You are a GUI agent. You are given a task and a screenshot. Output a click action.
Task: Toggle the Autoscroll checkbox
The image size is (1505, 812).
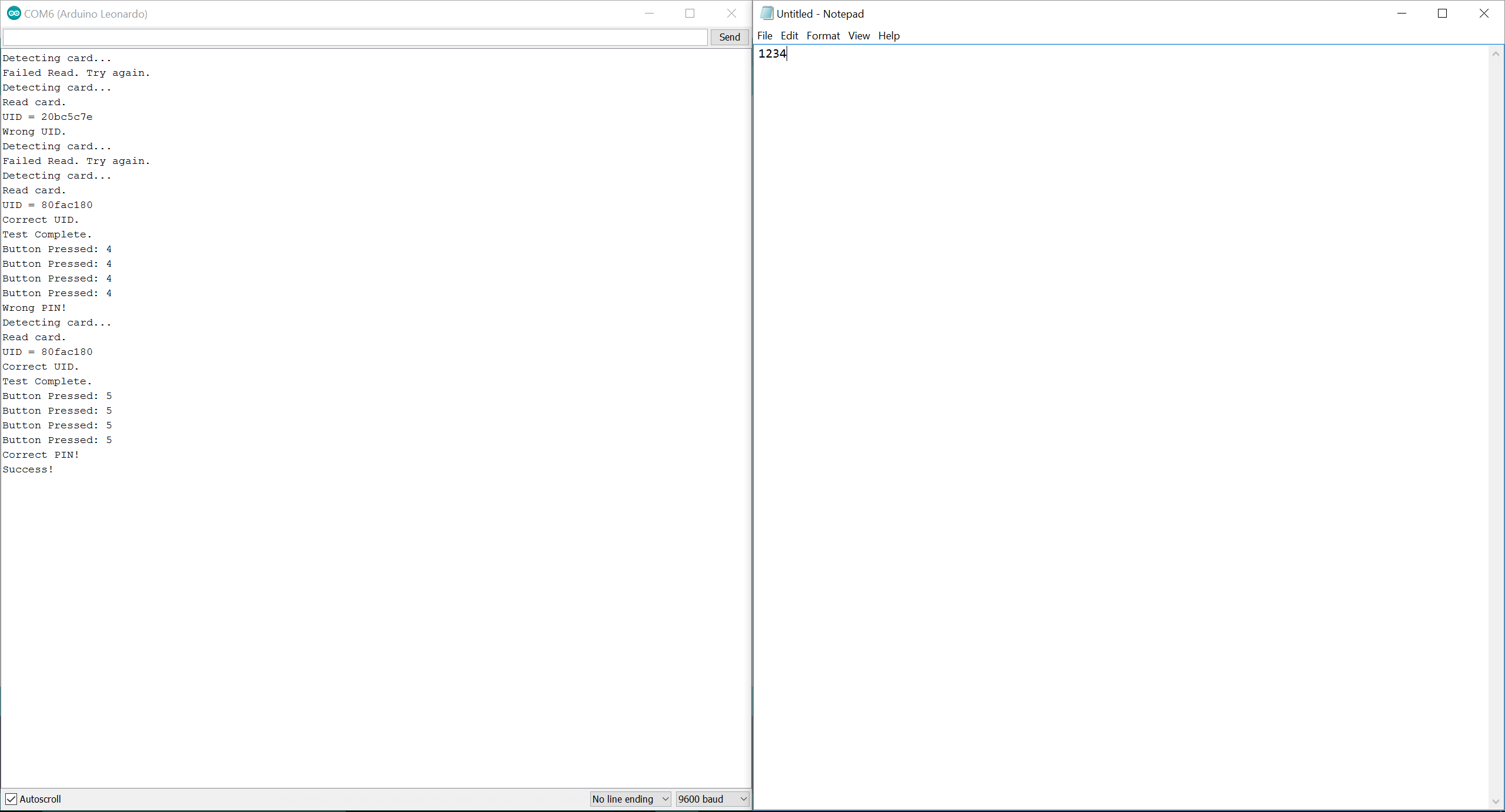click(x=11, y=799)
